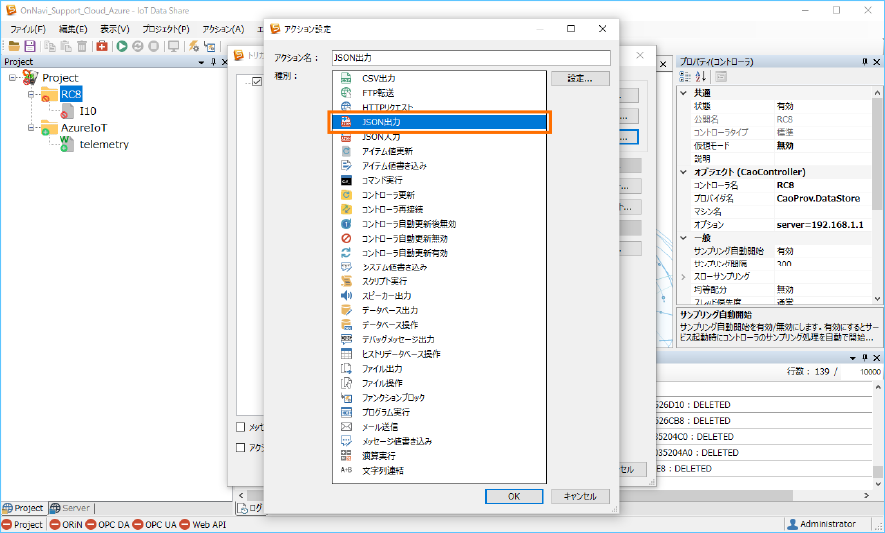Collapse the RC8 tree node

31,95
